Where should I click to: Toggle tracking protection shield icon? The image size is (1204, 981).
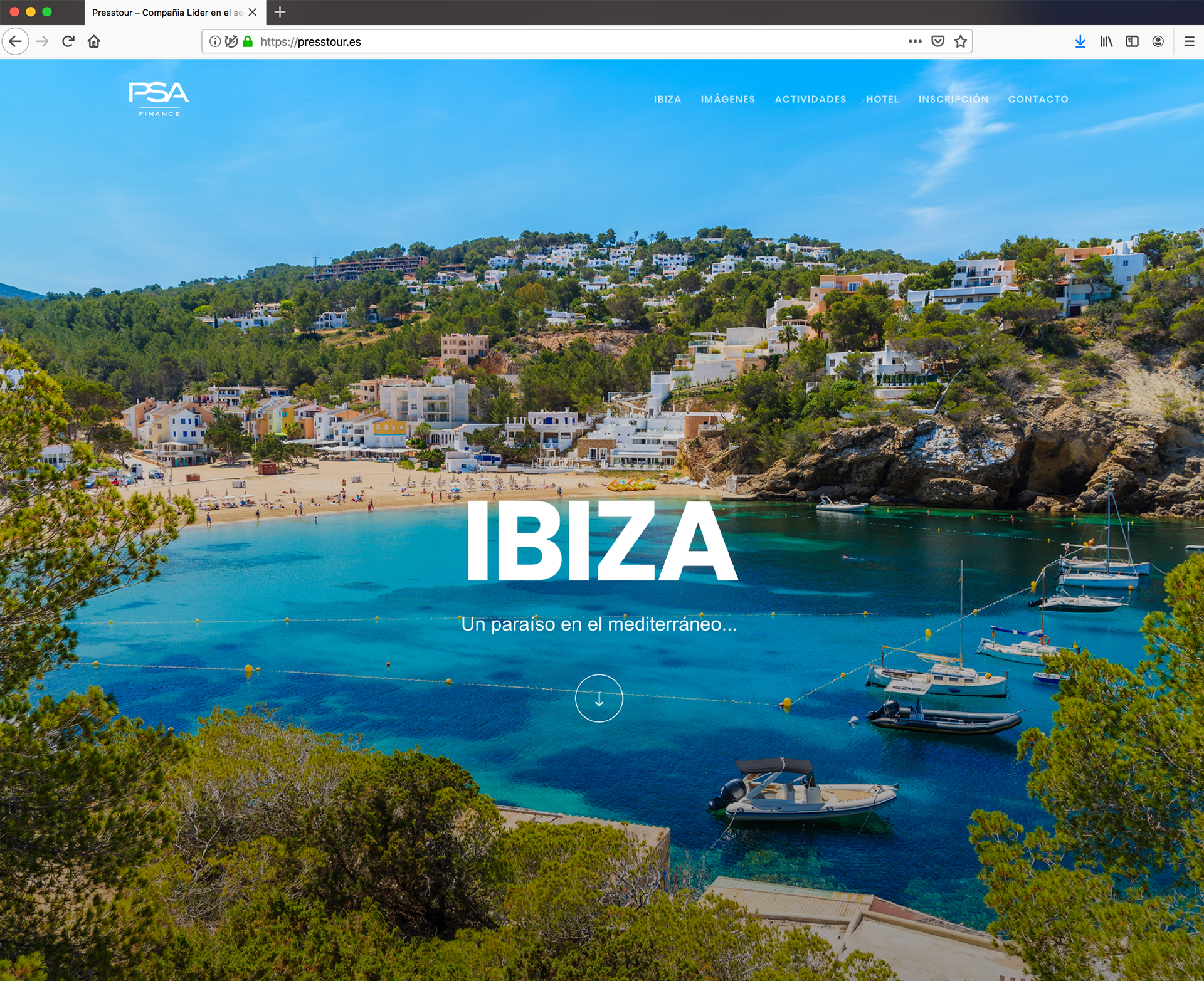coord(231,41)
